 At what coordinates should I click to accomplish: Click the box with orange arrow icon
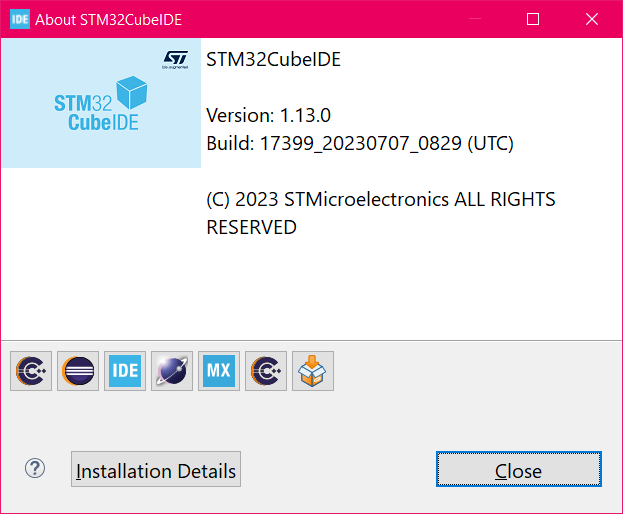click(313, 371)
